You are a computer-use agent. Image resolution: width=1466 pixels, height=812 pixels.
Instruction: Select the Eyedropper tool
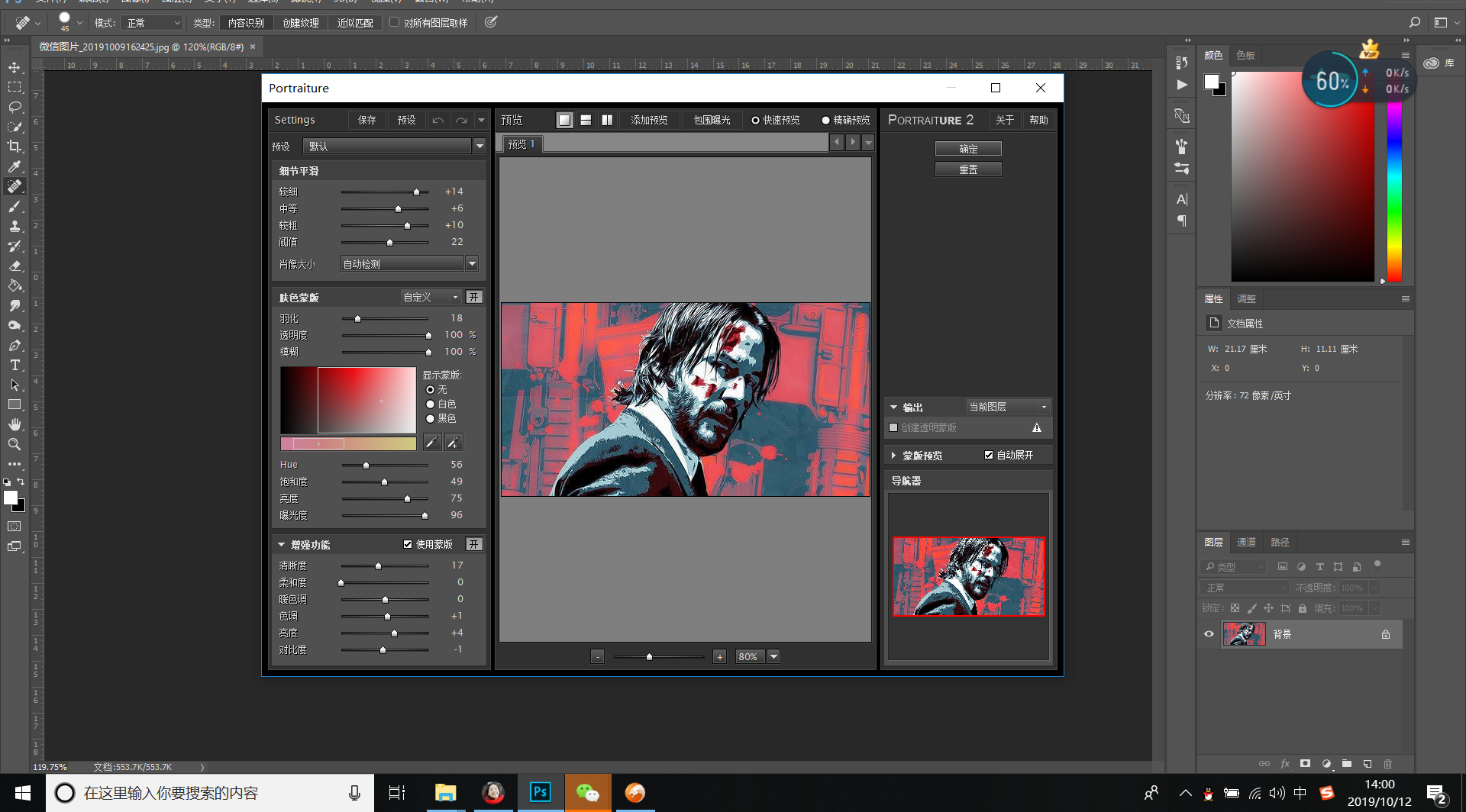tap(15, 166)
